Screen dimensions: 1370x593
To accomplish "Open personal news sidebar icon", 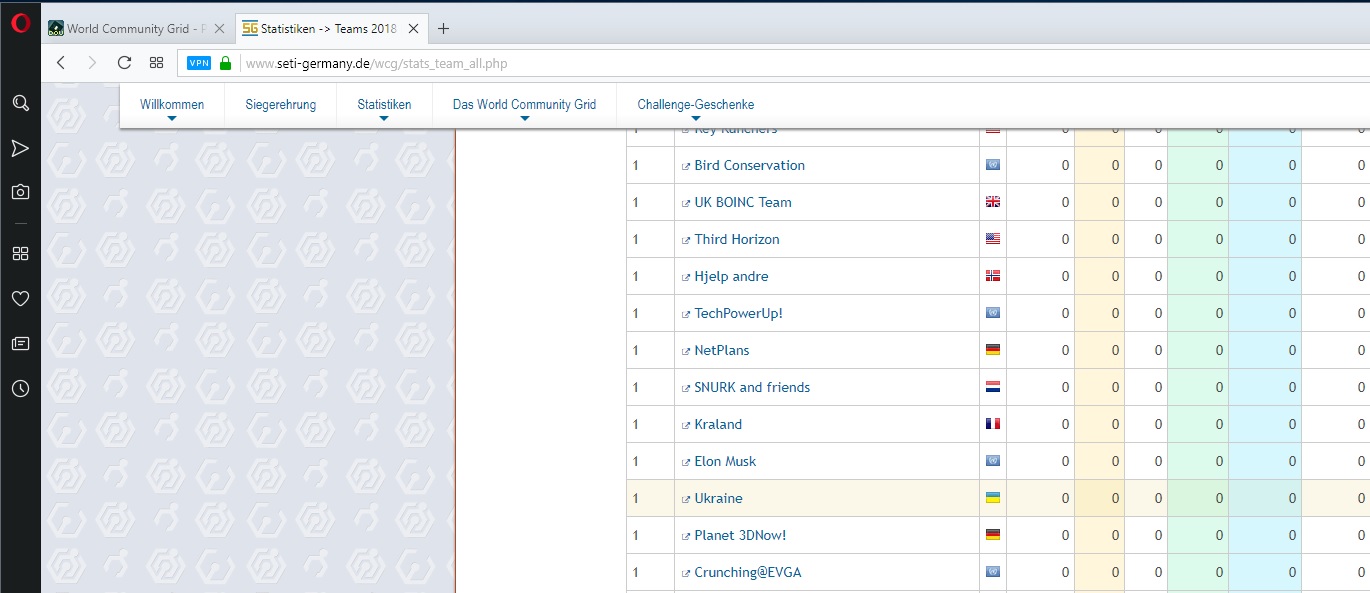I will (20, 343).
